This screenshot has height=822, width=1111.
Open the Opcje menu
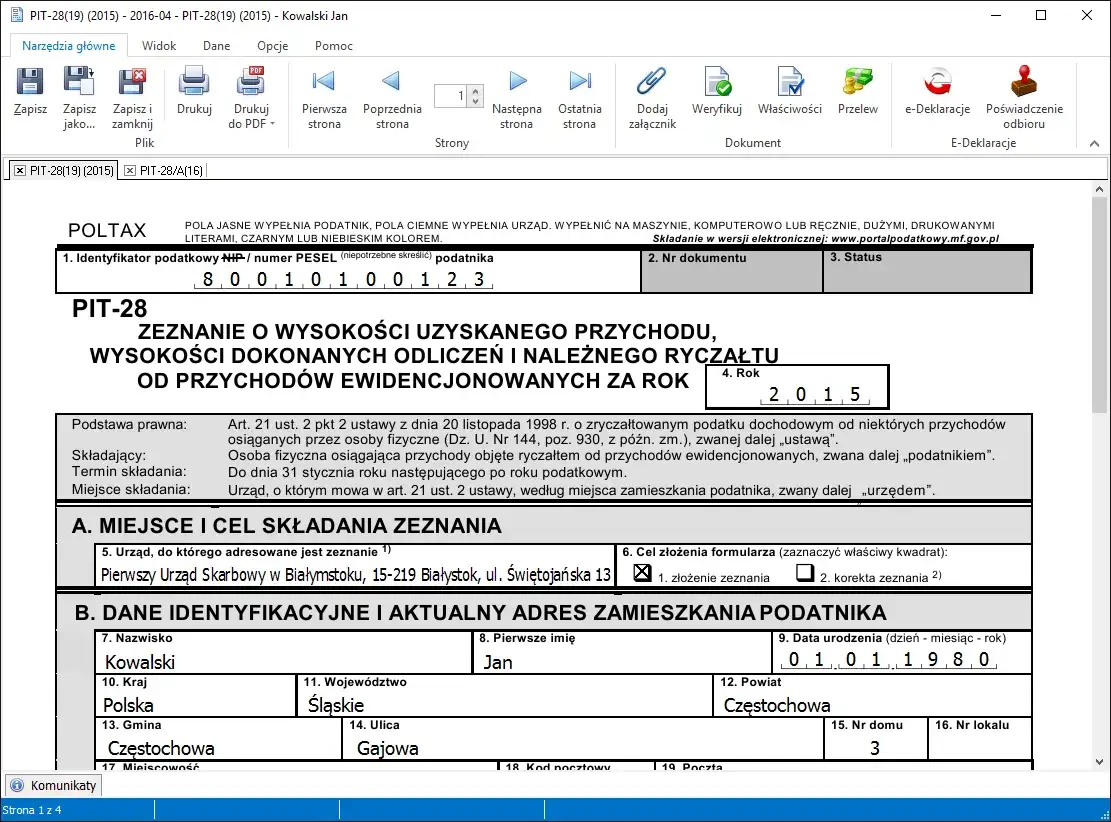coord(272,45)
